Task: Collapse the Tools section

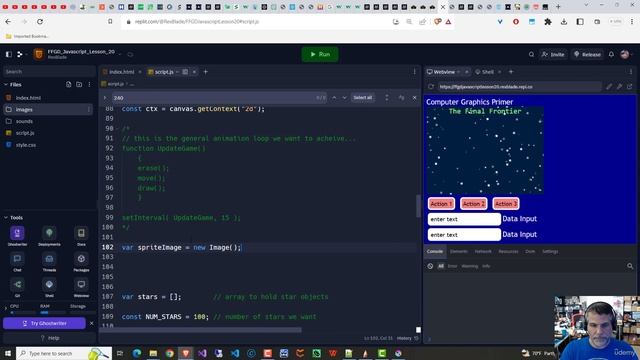Action: click(x=6, y=218)
